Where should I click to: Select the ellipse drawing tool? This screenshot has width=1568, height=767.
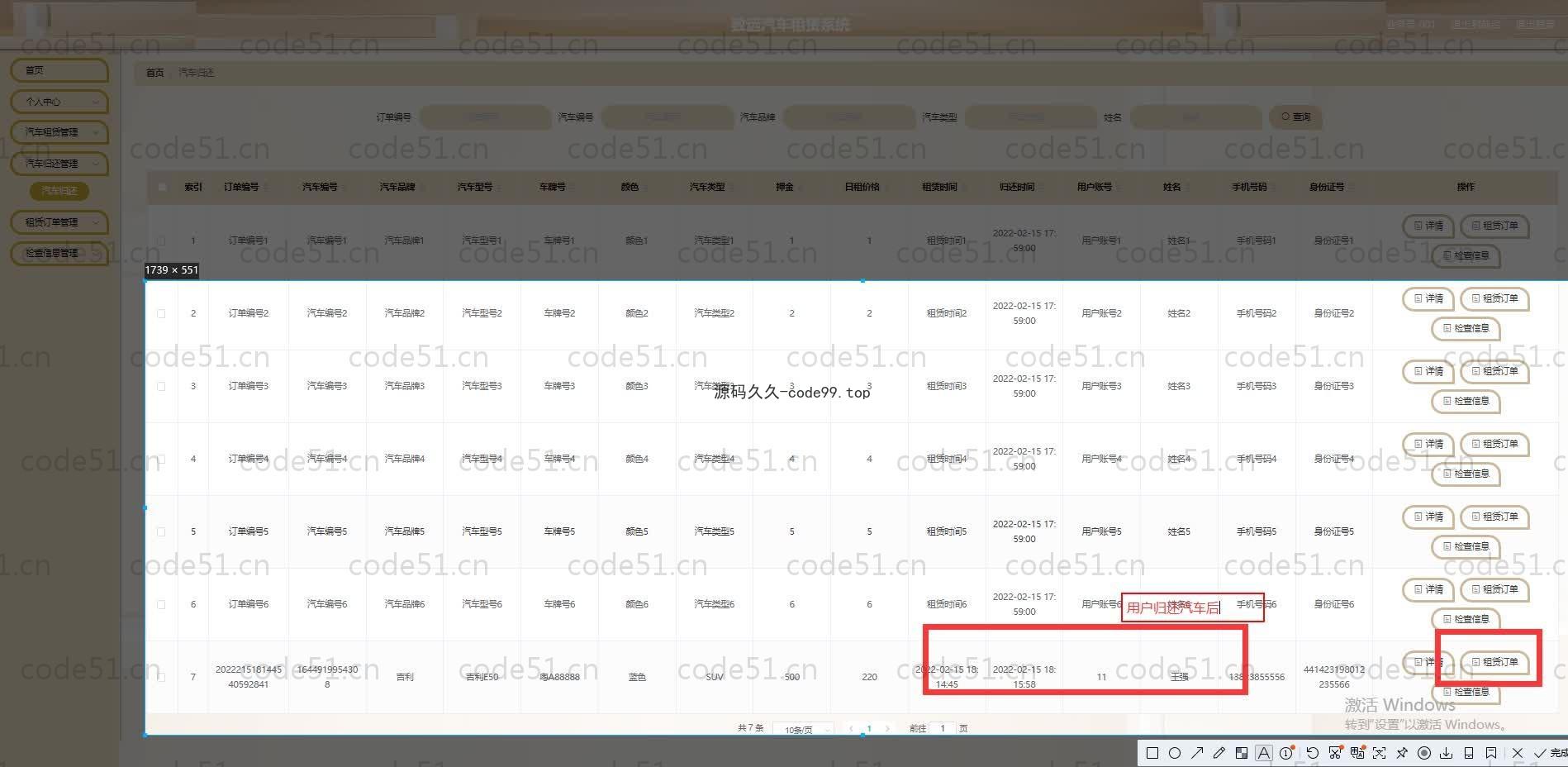click(1174, 753)
